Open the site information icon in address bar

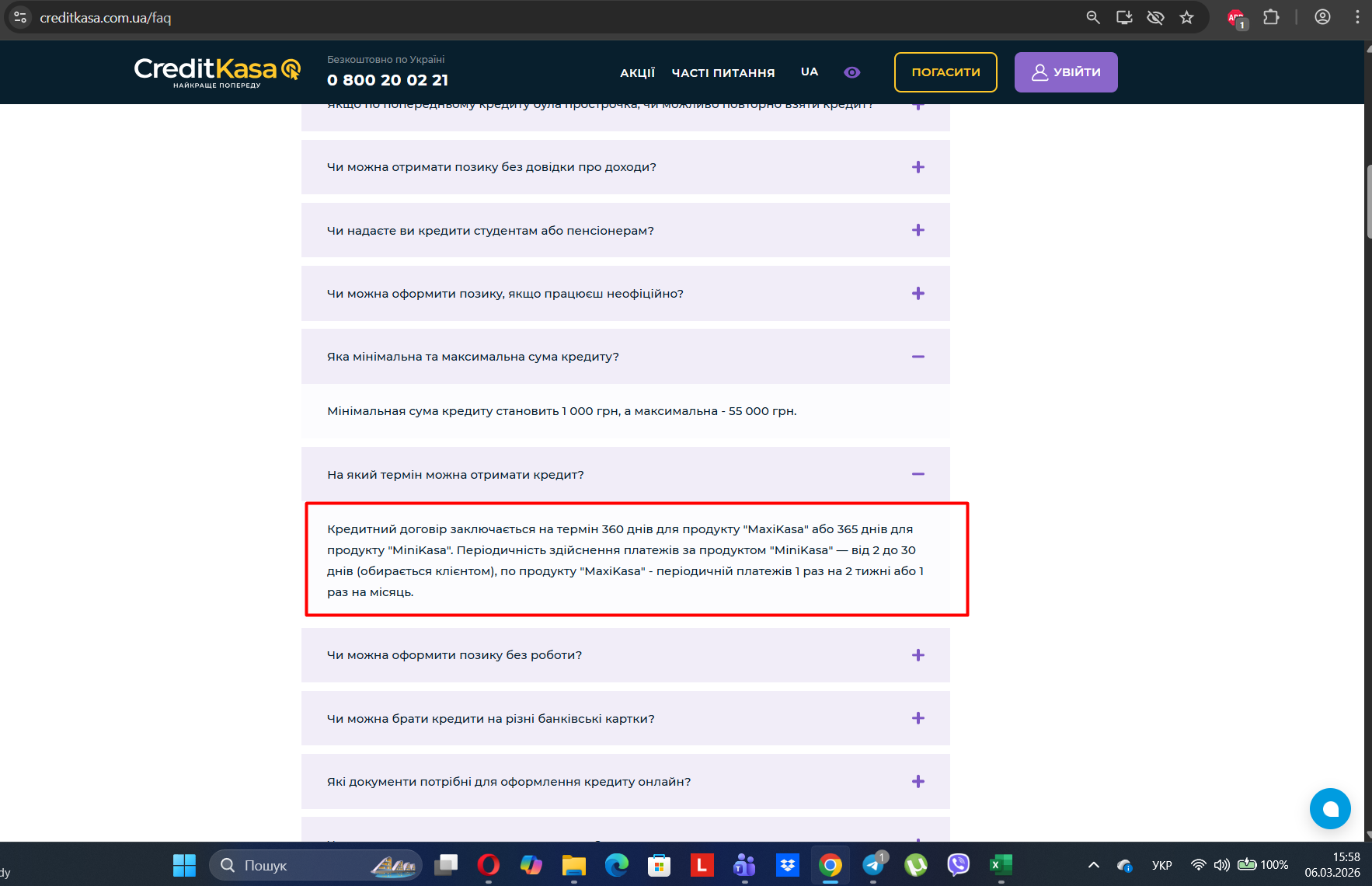click(21, 17)
